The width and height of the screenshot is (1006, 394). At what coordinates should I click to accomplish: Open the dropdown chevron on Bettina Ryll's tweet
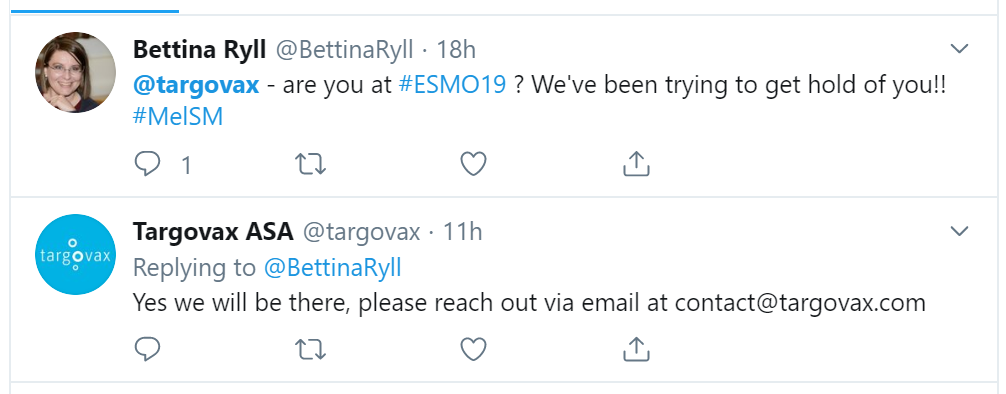click(959, 49)
